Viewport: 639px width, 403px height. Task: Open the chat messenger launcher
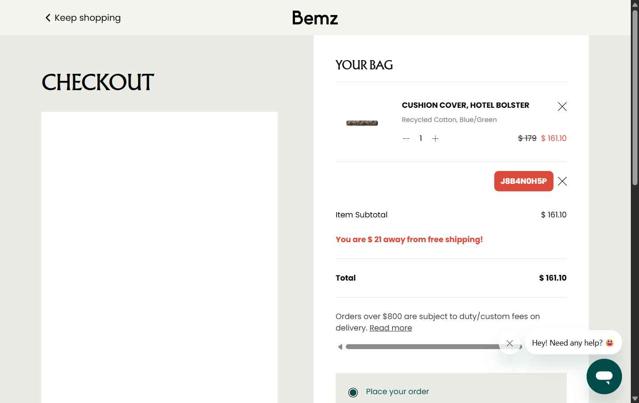pos(604,376)
